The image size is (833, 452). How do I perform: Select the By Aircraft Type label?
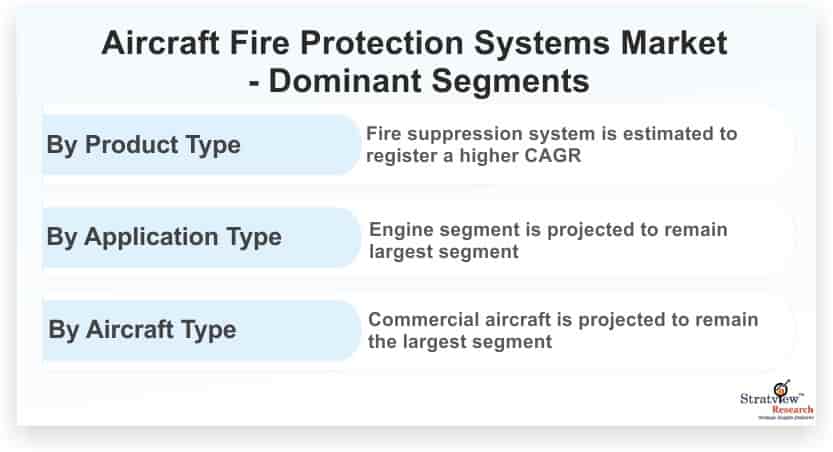[142, 330]
